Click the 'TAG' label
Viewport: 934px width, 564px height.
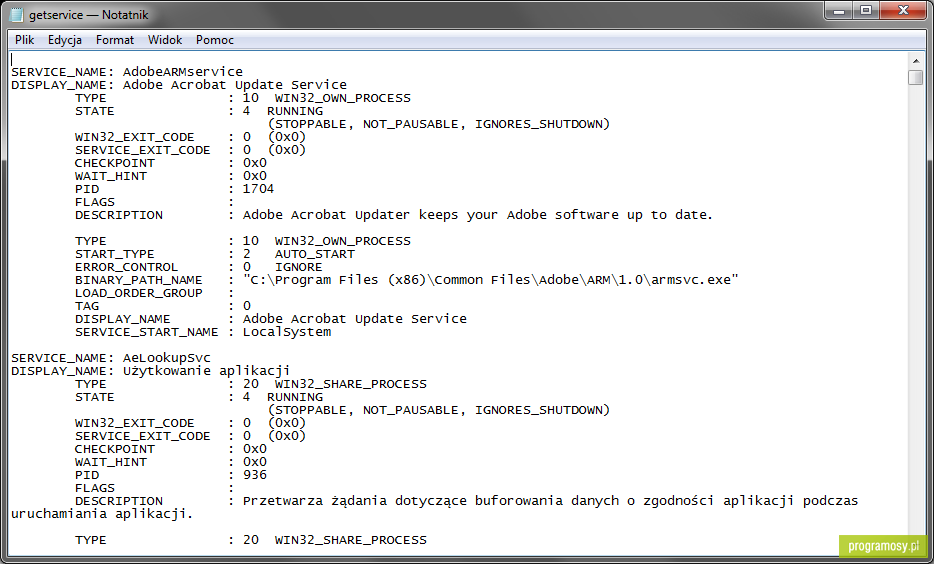(87, 306)
